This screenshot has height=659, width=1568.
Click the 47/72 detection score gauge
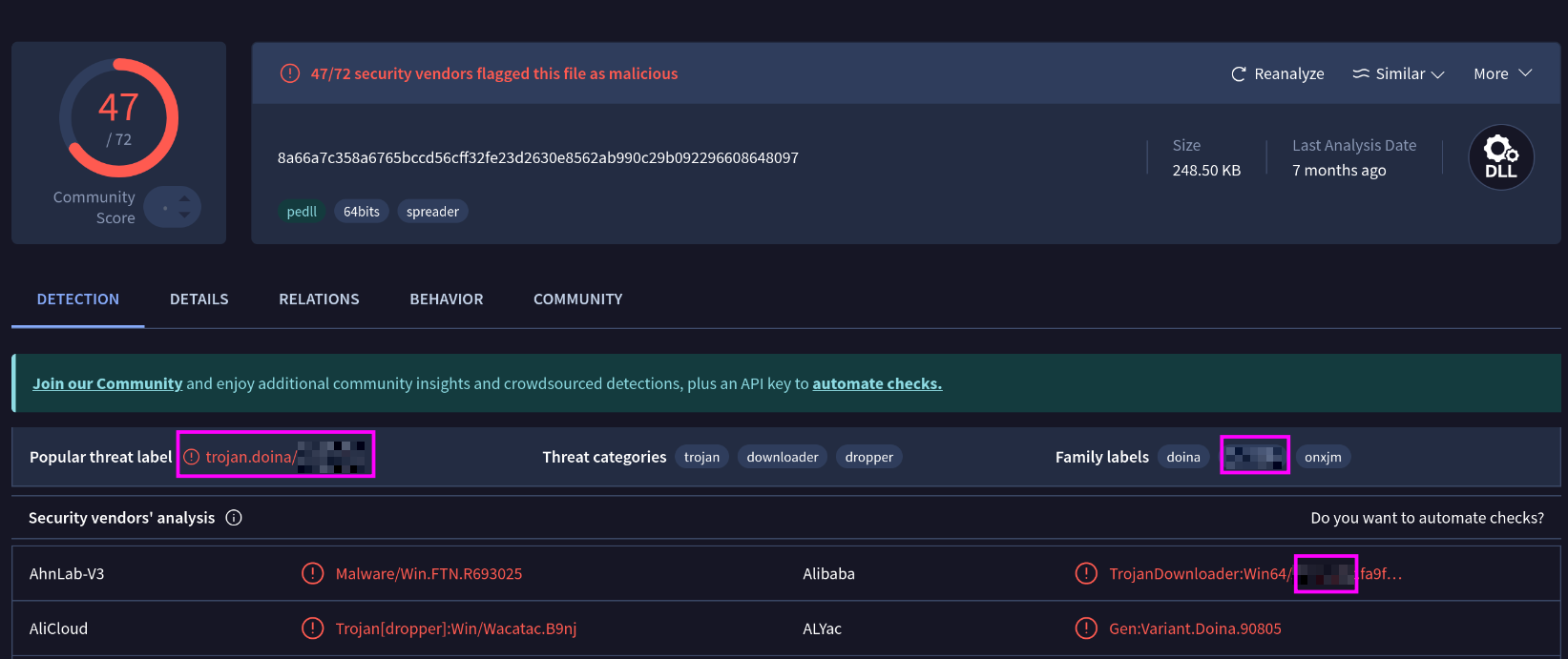click(x=119, y=118)
